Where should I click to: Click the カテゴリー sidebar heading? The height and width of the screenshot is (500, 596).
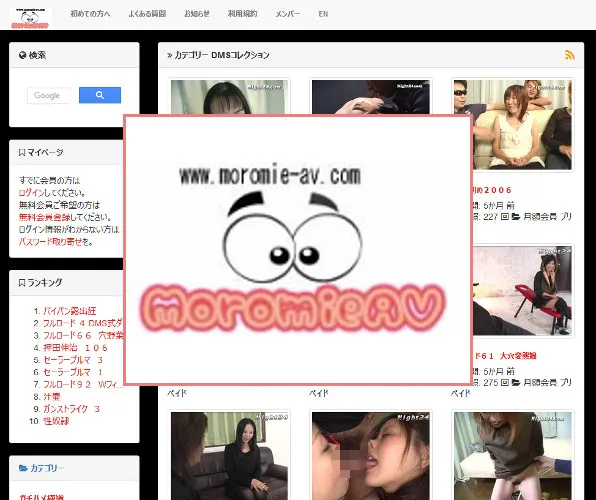tap(47, 468)
